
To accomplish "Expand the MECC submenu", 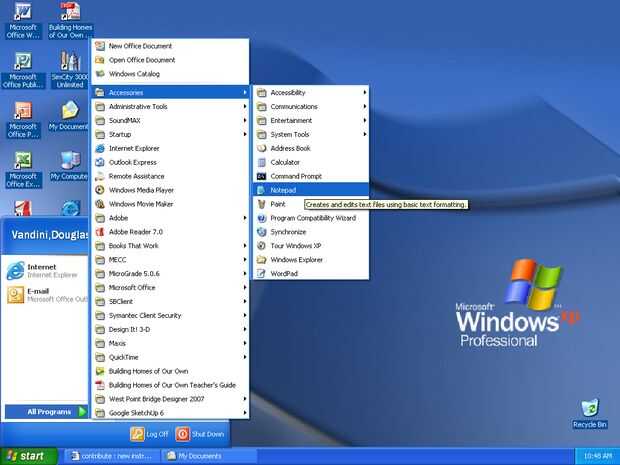I will [170, 260].
